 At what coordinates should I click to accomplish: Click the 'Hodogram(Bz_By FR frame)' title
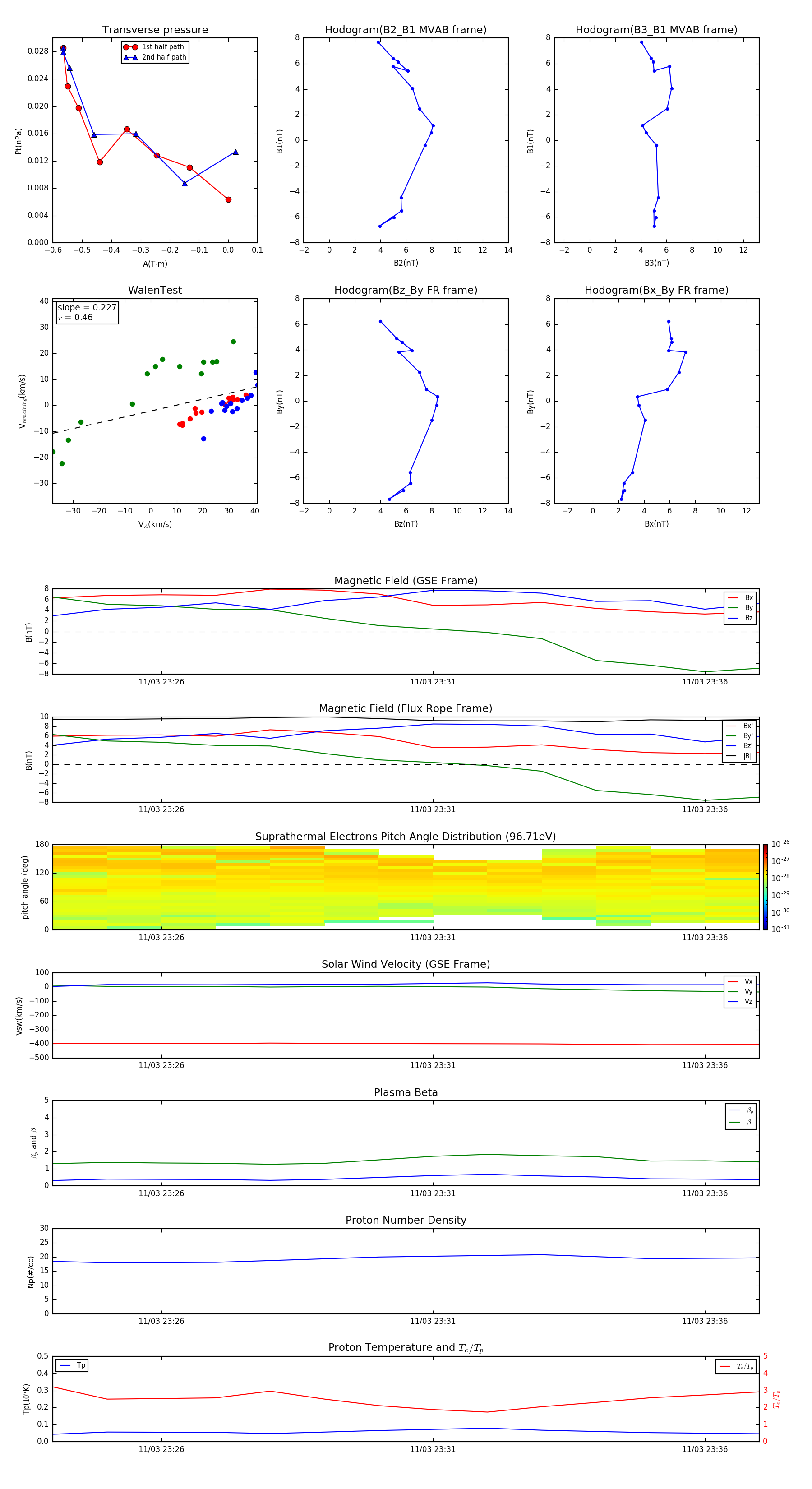(406, 290)
